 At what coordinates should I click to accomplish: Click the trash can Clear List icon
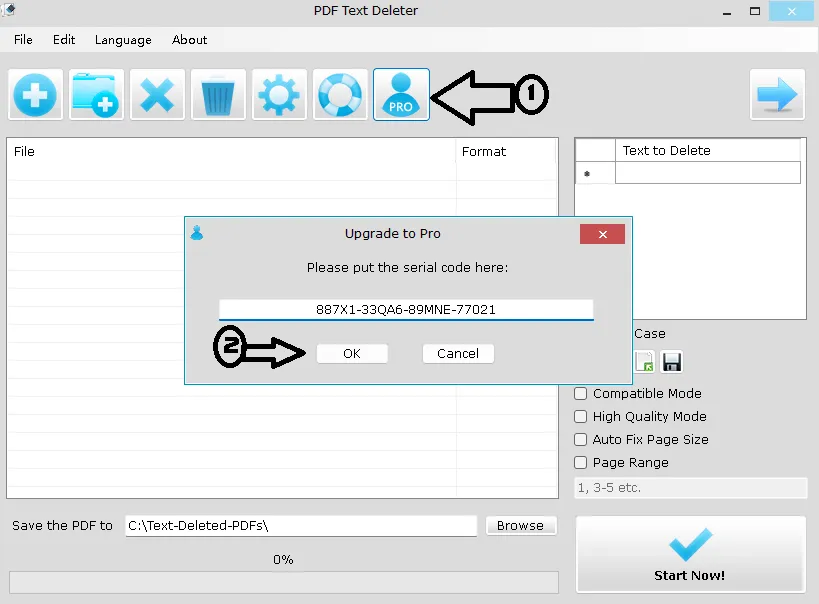point(218,96)
